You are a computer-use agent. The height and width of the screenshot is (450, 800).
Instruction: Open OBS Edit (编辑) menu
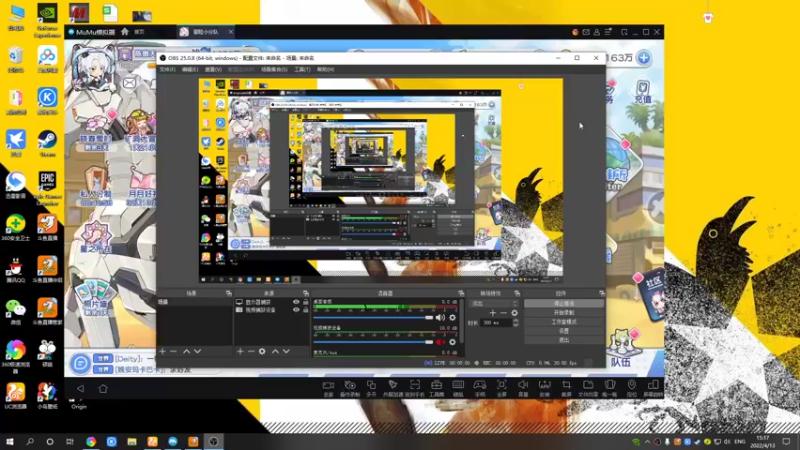[190, 69]
